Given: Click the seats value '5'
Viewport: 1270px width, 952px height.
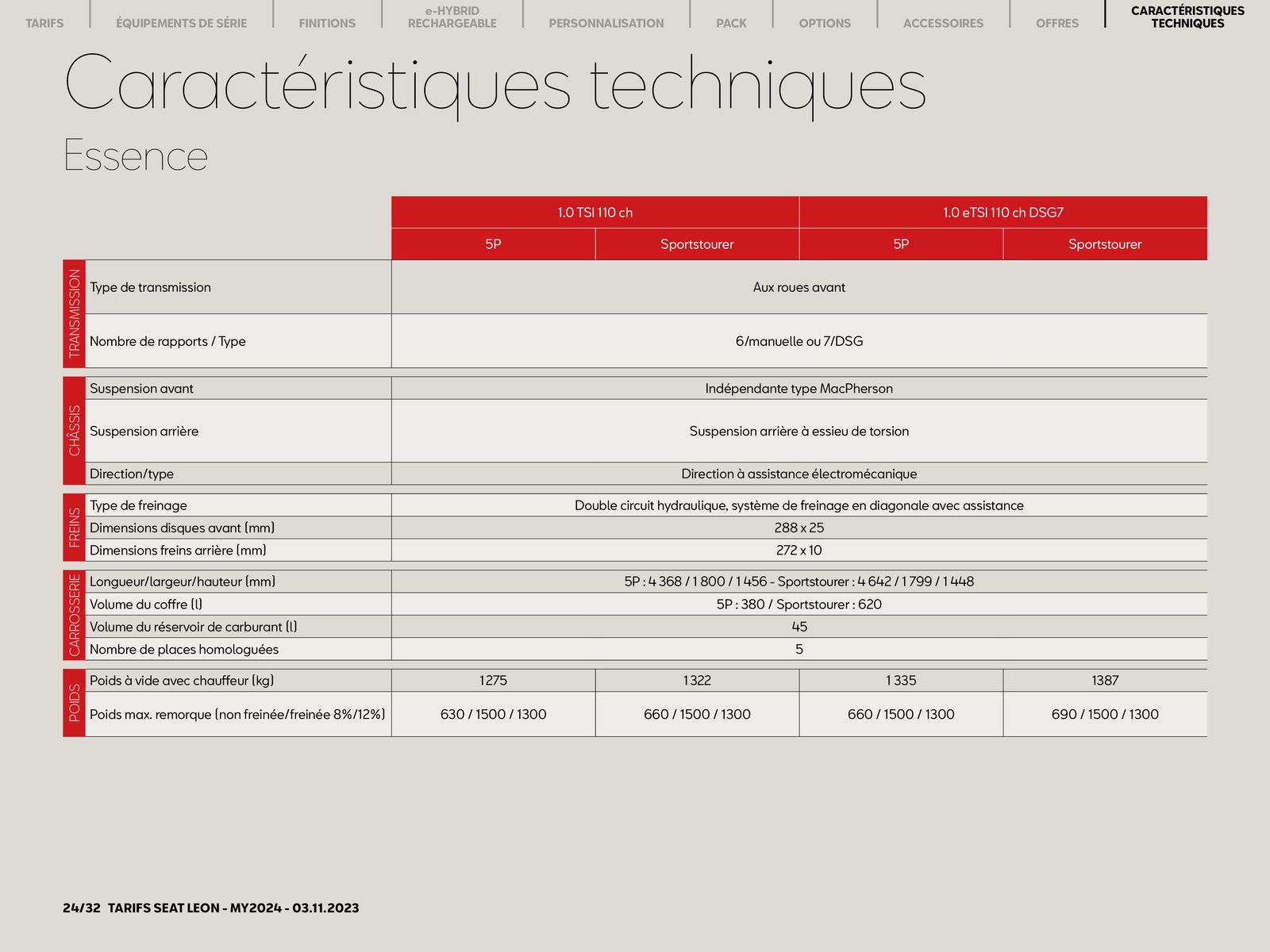Looking at the screenshot, I should coord(799,649).
